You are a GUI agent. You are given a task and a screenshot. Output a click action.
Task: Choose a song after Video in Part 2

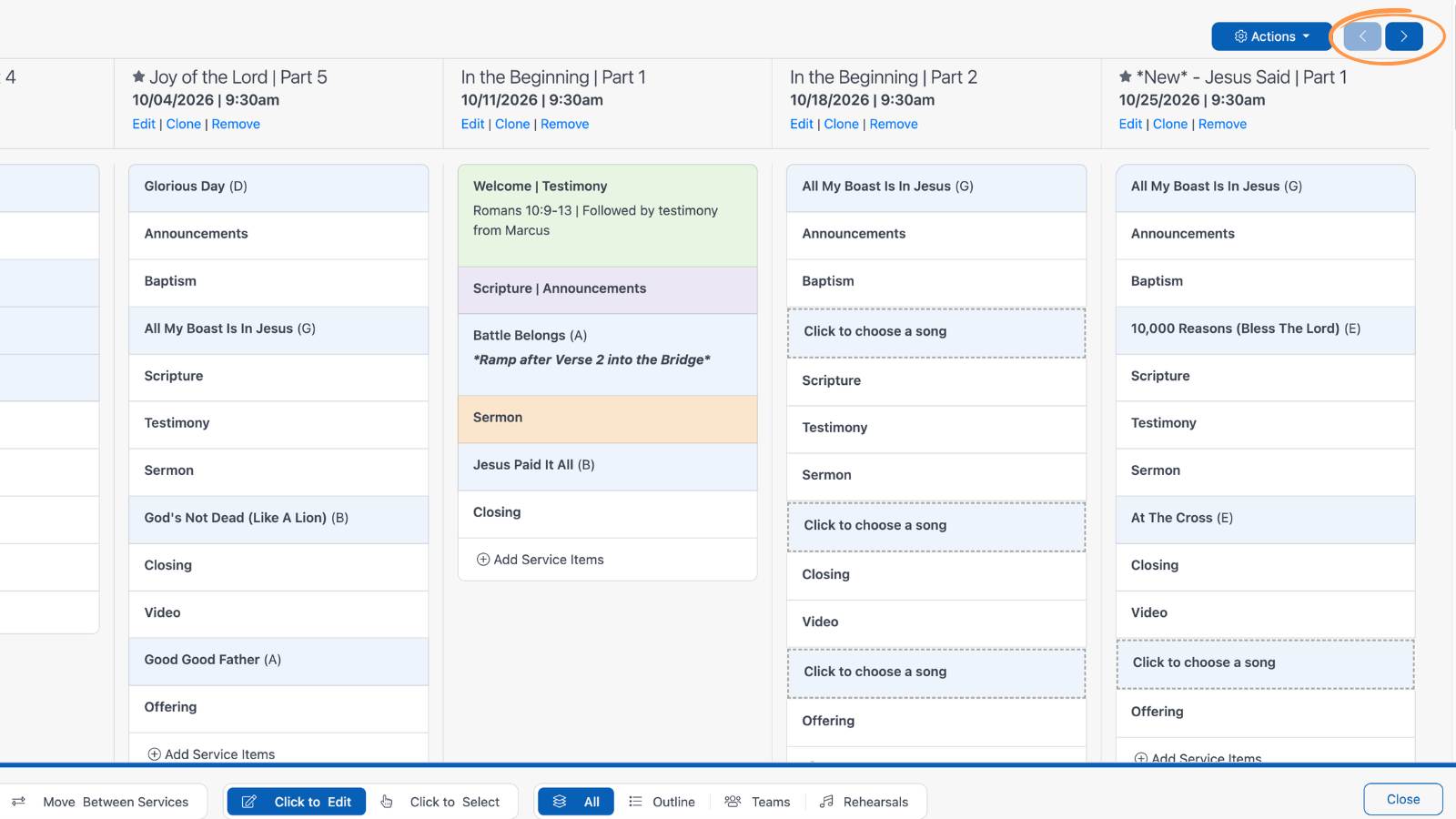[936, 672]
